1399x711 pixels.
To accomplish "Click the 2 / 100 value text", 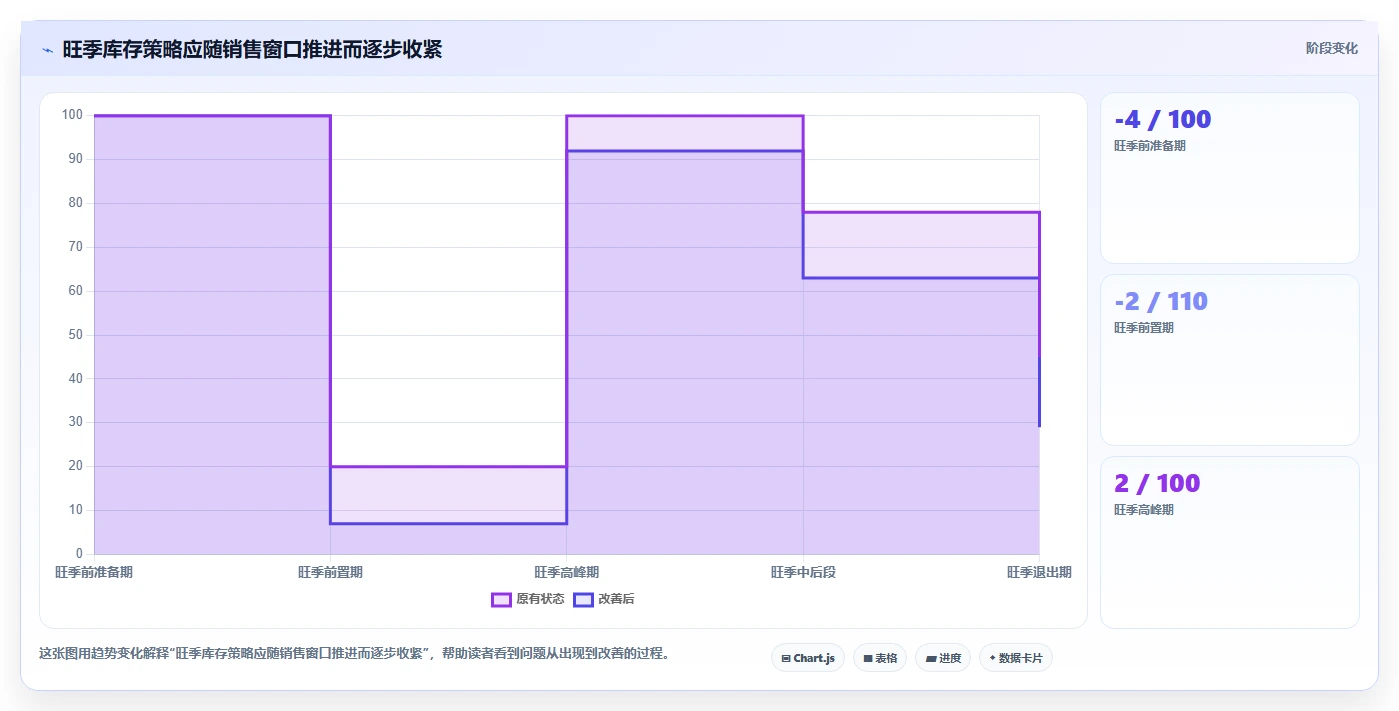I will (1157, 483).
